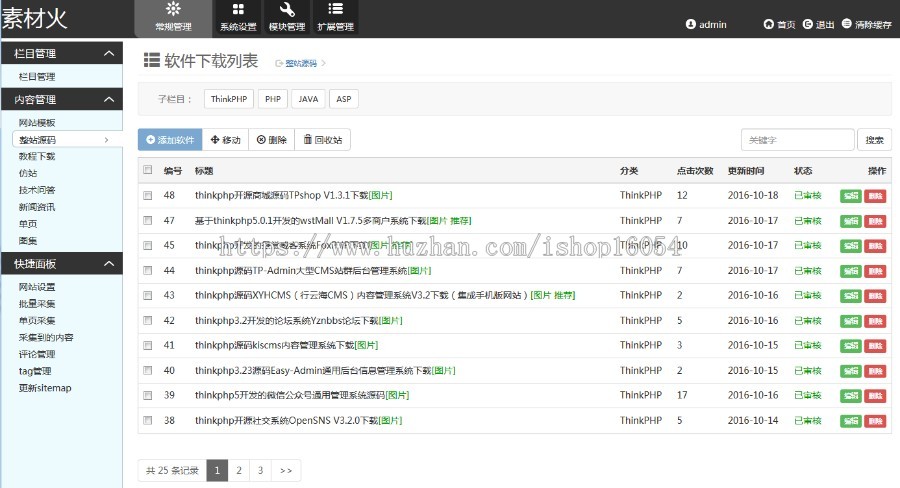
Task: Collapse the 内容管理 sidebar section
Action: coord(108,99)
